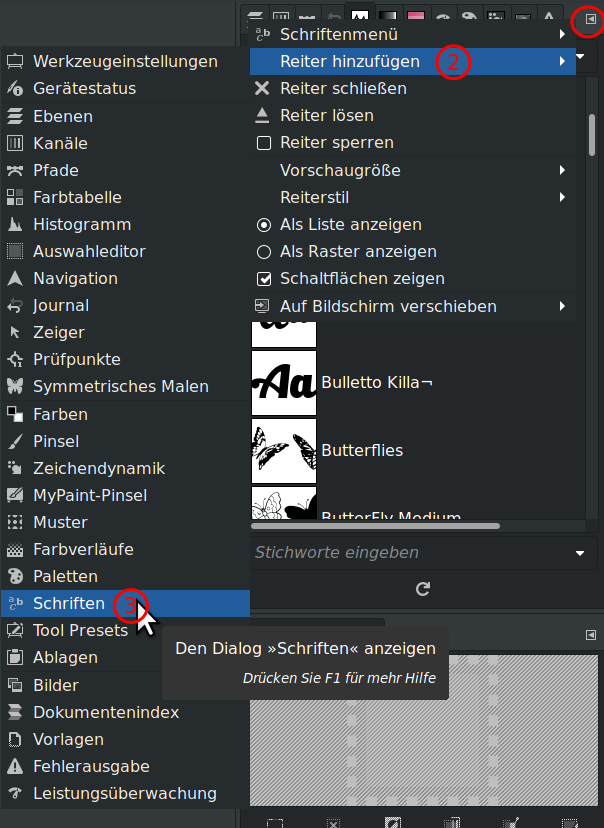Open Symmetrisches Malen dialog entry
Screen dimensions: 604x828
125,386
